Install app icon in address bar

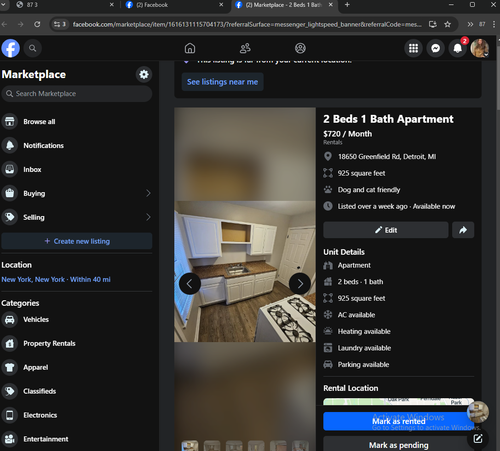click(433, 24)
